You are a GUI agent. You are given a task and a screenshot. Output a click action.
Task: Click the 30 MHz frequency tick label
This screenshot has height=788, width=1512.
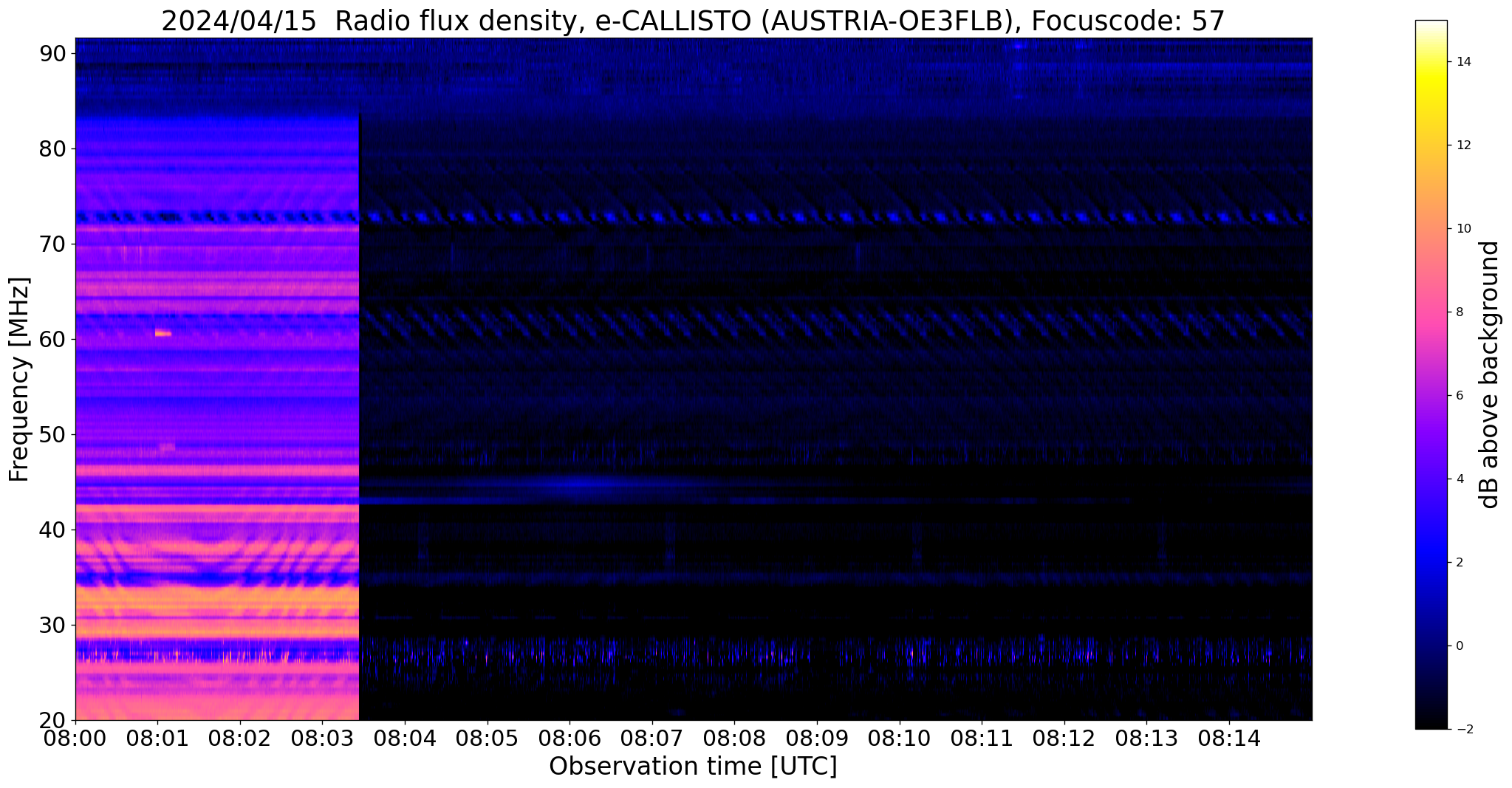point(52,626)
